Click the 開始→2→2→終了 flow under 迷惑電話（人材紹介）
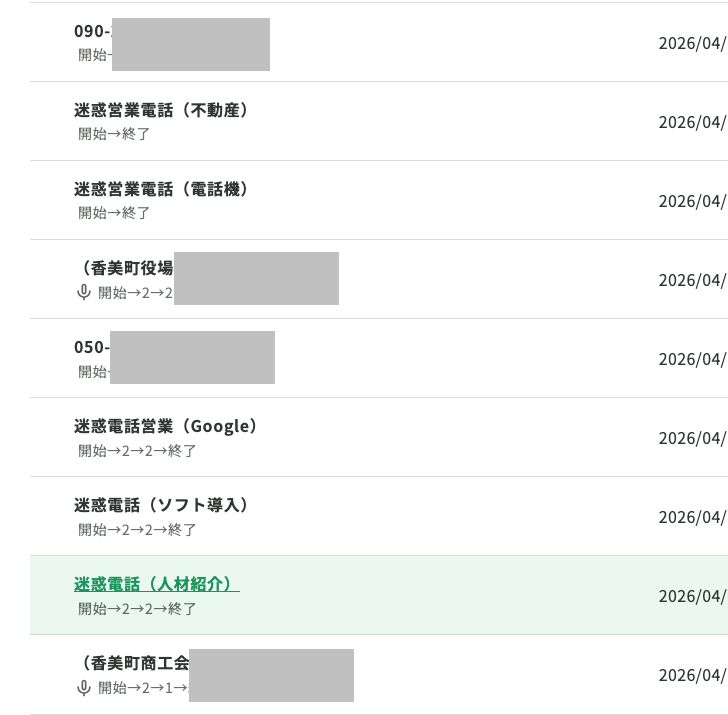Image resolution: width=728 pixels, height=715 pixels. tap(137, 609)
